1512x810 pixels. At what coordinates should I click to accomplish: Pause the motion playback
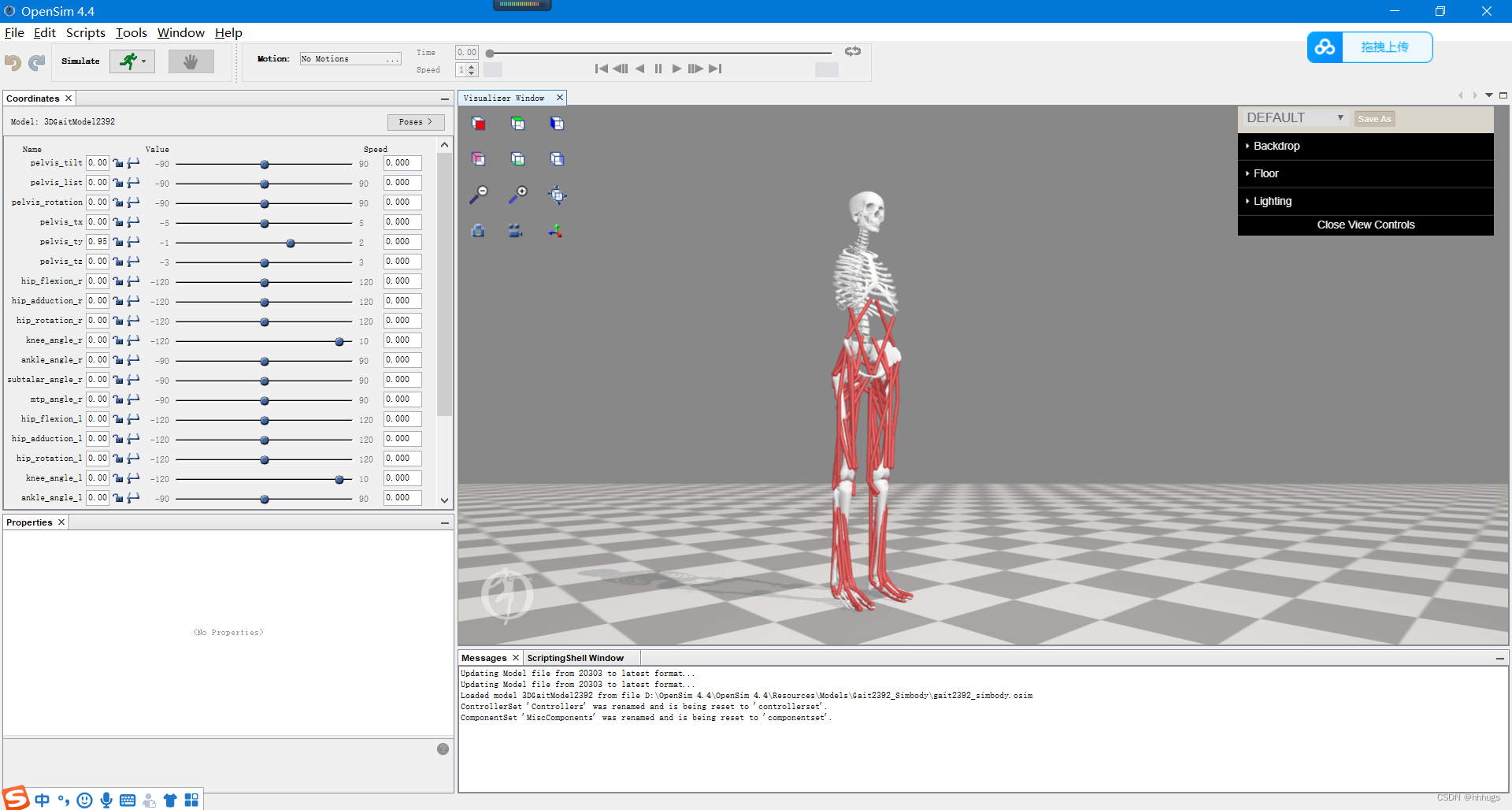point(658,69)
